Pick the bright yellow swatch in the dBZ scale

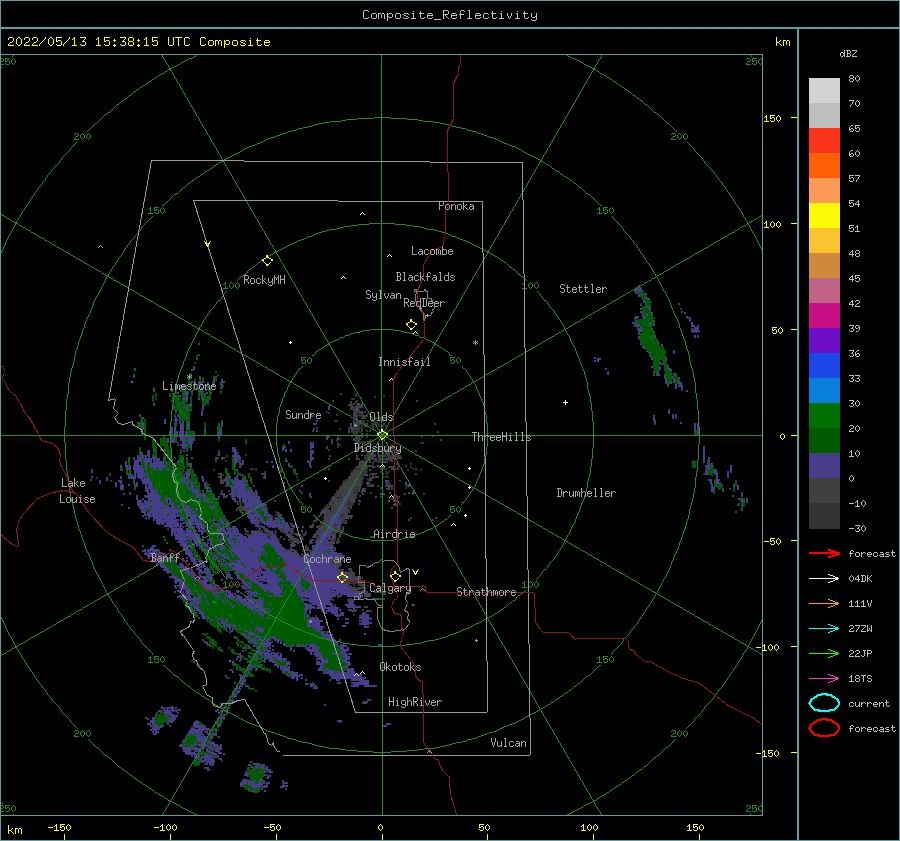pyautogui.click(x=824, y=215)
